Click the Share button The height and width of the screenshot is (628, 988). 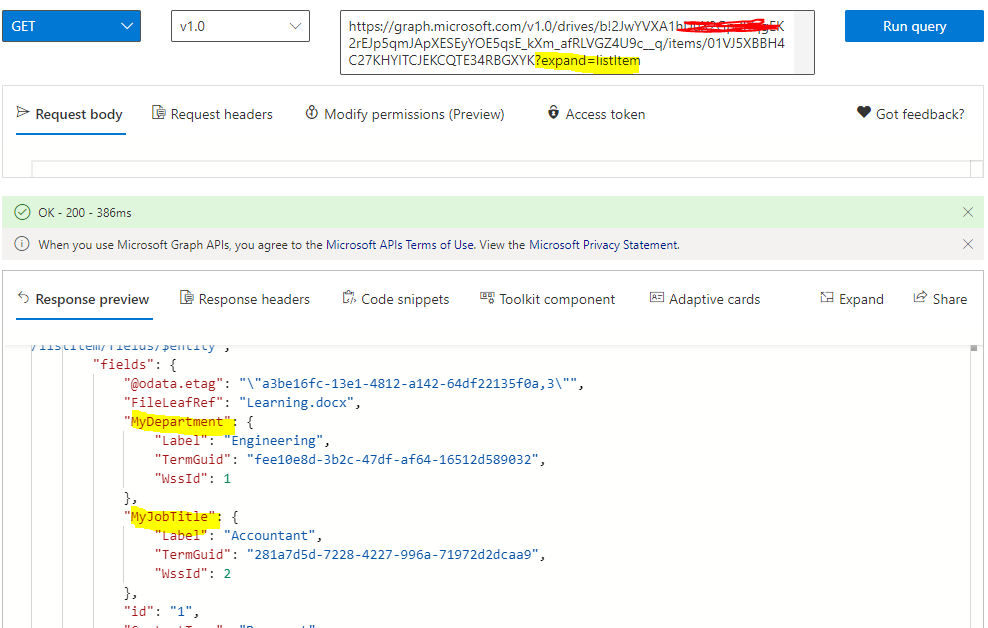(x=940, y=299)
